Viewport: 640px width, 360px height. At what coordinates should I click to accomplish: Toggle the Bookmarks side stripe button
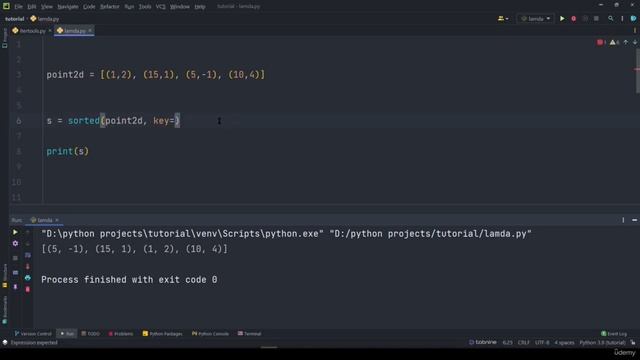tap(4, 309)
